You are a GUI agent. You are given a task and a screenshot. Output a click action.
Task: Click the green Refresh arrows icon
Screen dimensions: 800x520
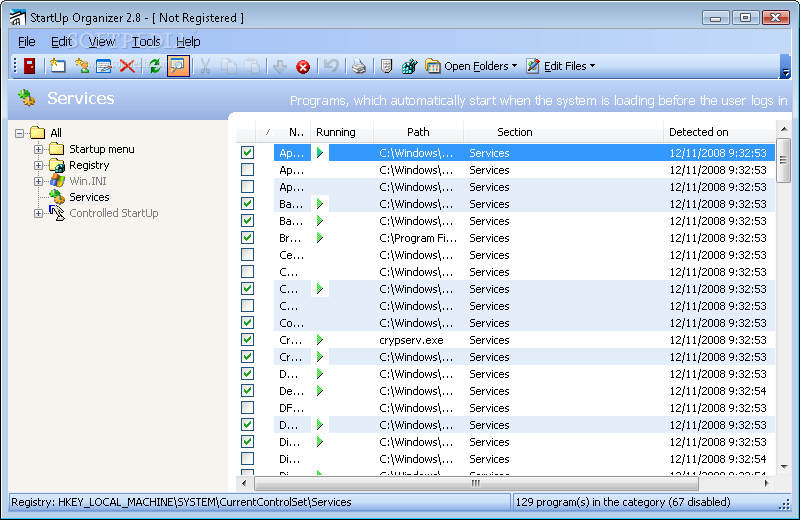[155, 66]
